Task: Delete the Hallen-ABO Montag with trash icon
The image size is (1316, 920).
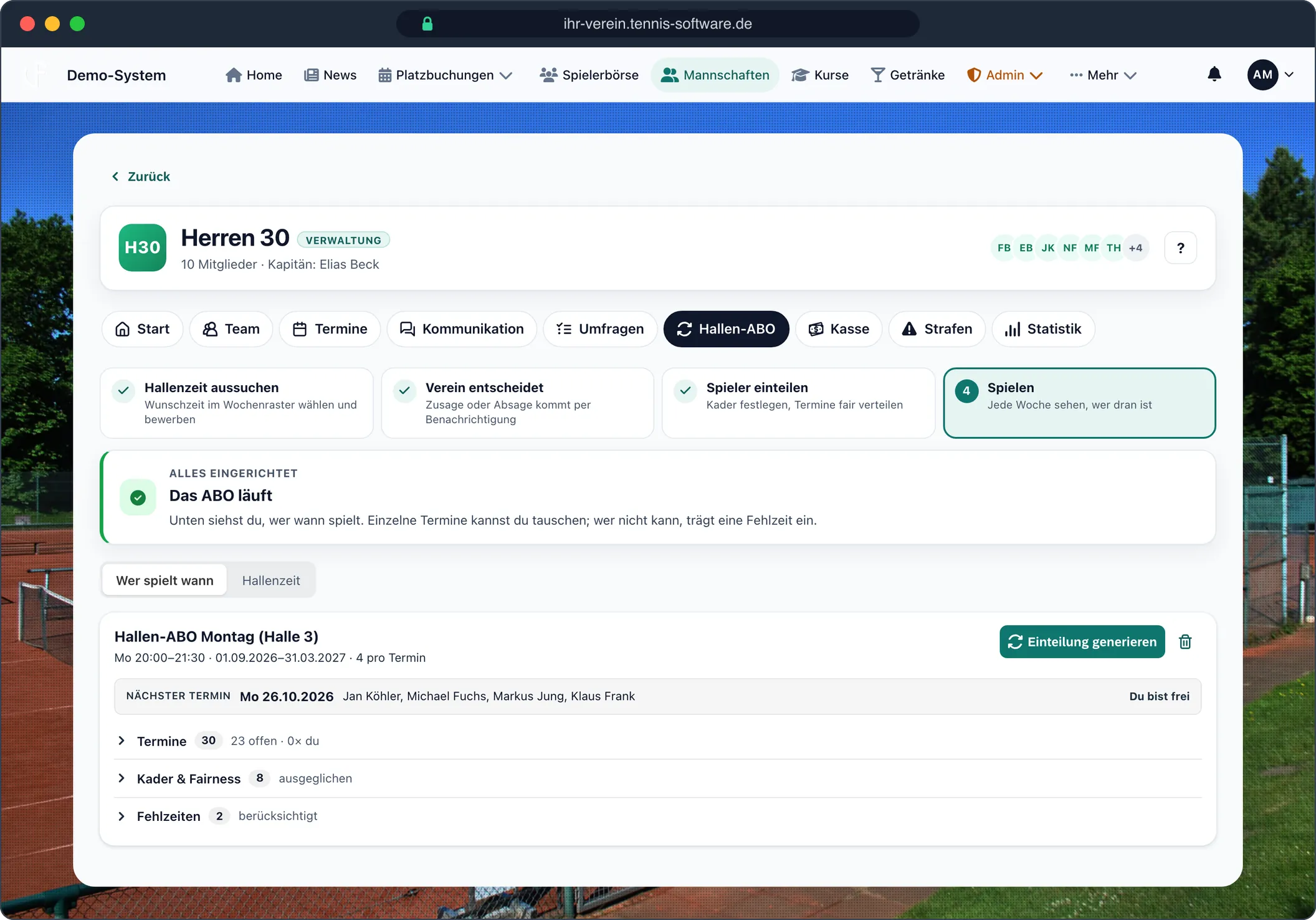Action: [x=1185, y=641]
